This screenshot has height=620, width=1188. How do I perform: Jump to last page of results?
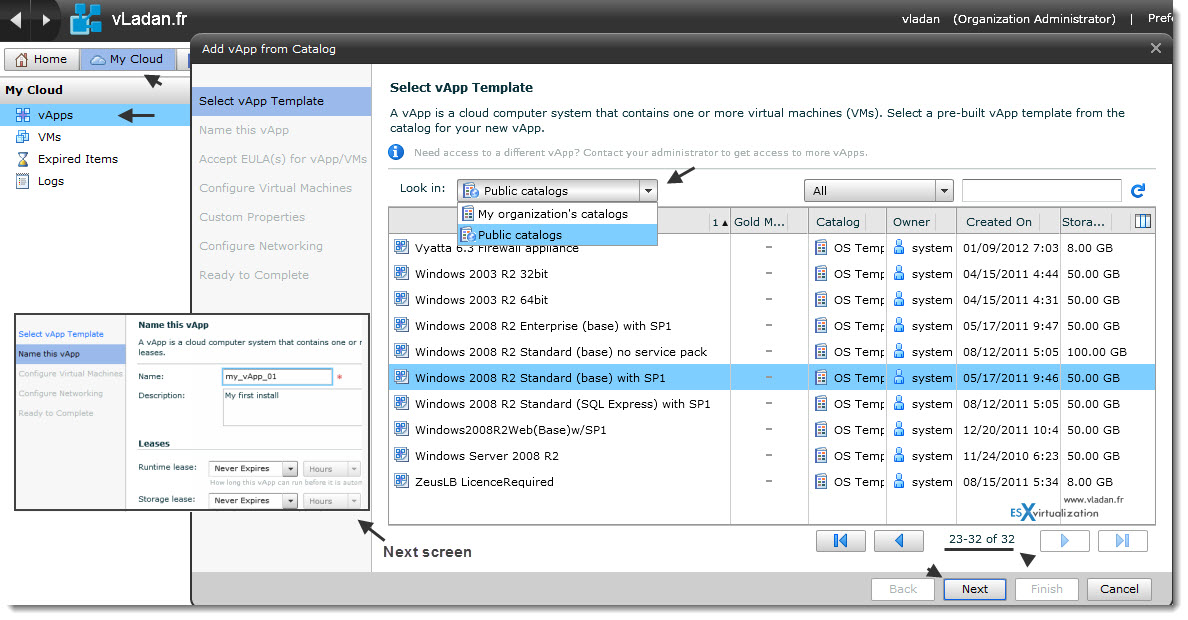1122,540
